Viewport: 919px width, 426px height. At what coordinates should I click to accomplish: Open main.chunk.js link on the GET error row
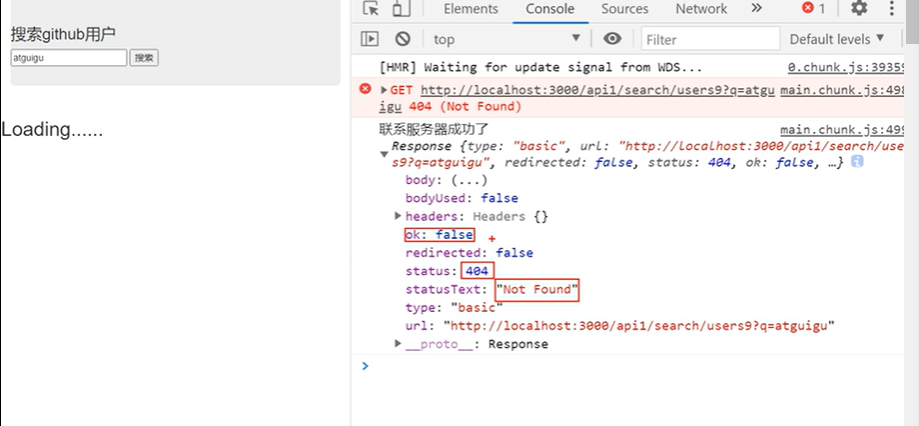[x=842, y=90]
